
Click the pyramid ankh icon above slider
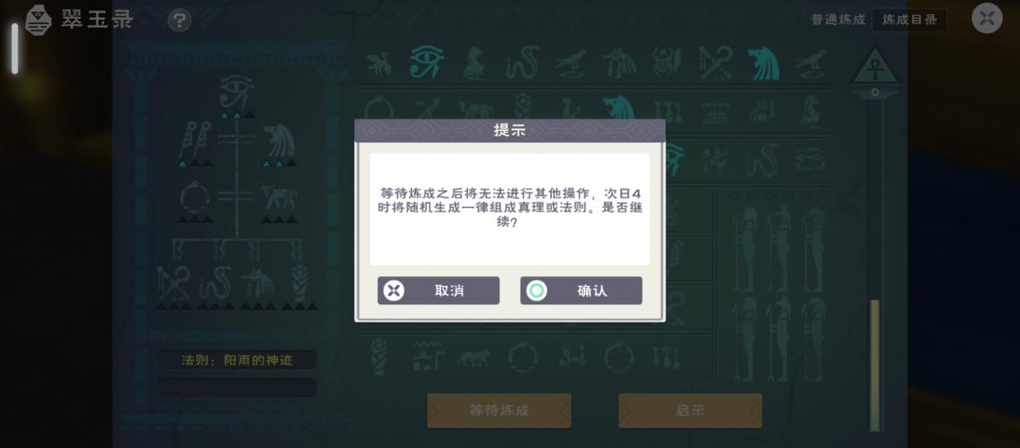click(875, 66)
